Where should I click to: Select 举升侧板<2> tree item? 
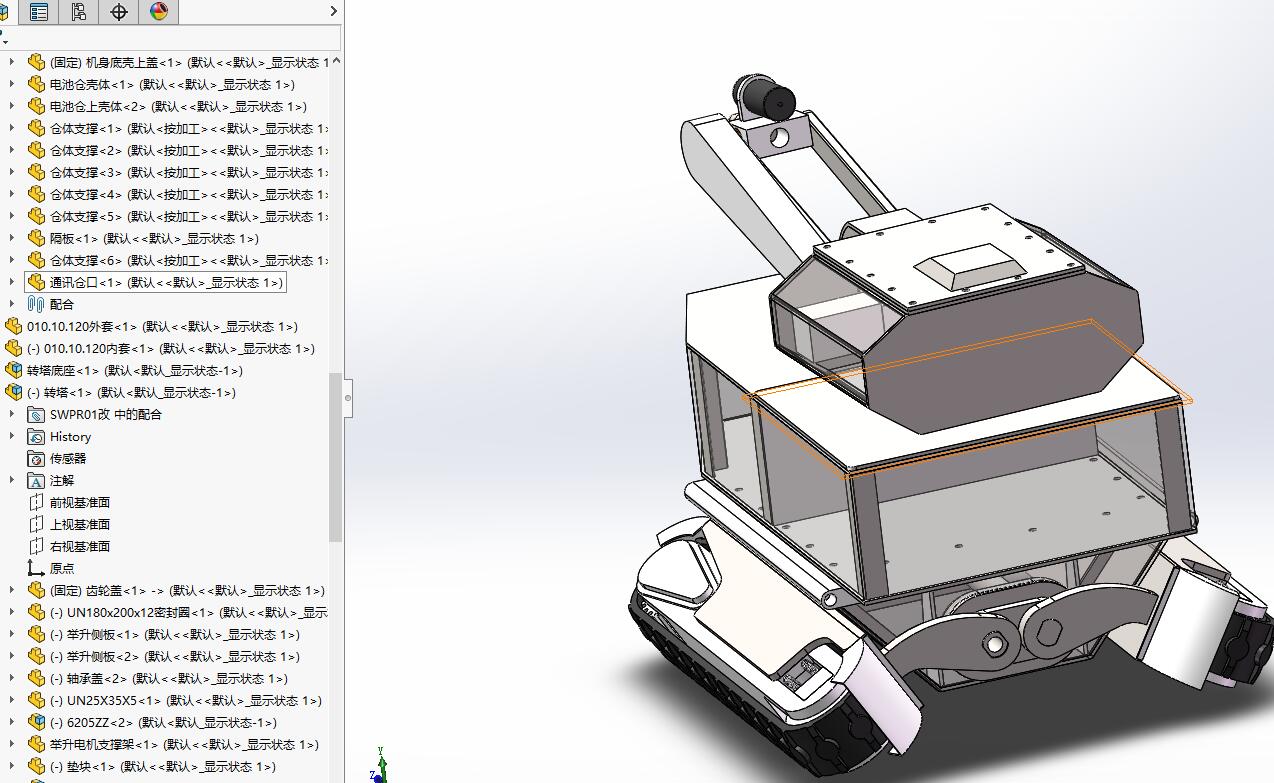(x=174, y=656)
